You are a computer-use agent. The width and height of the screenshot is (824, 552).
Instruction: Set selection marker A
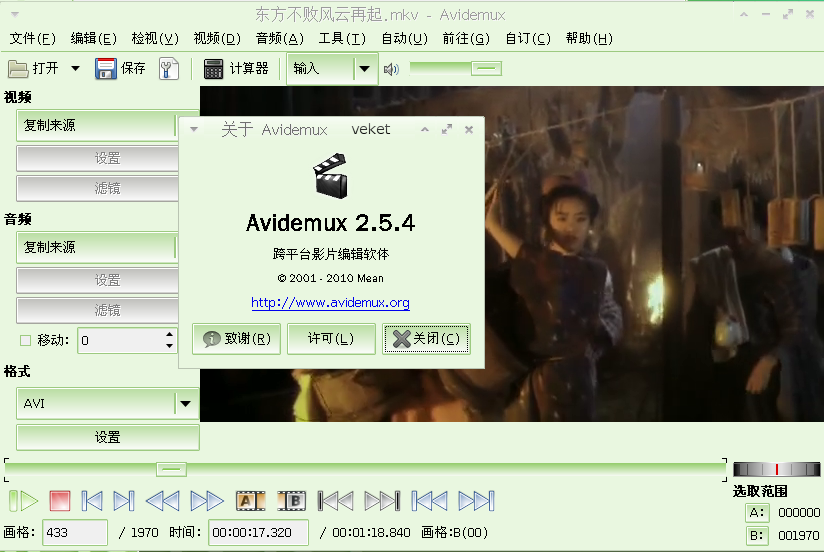(251, 501)
